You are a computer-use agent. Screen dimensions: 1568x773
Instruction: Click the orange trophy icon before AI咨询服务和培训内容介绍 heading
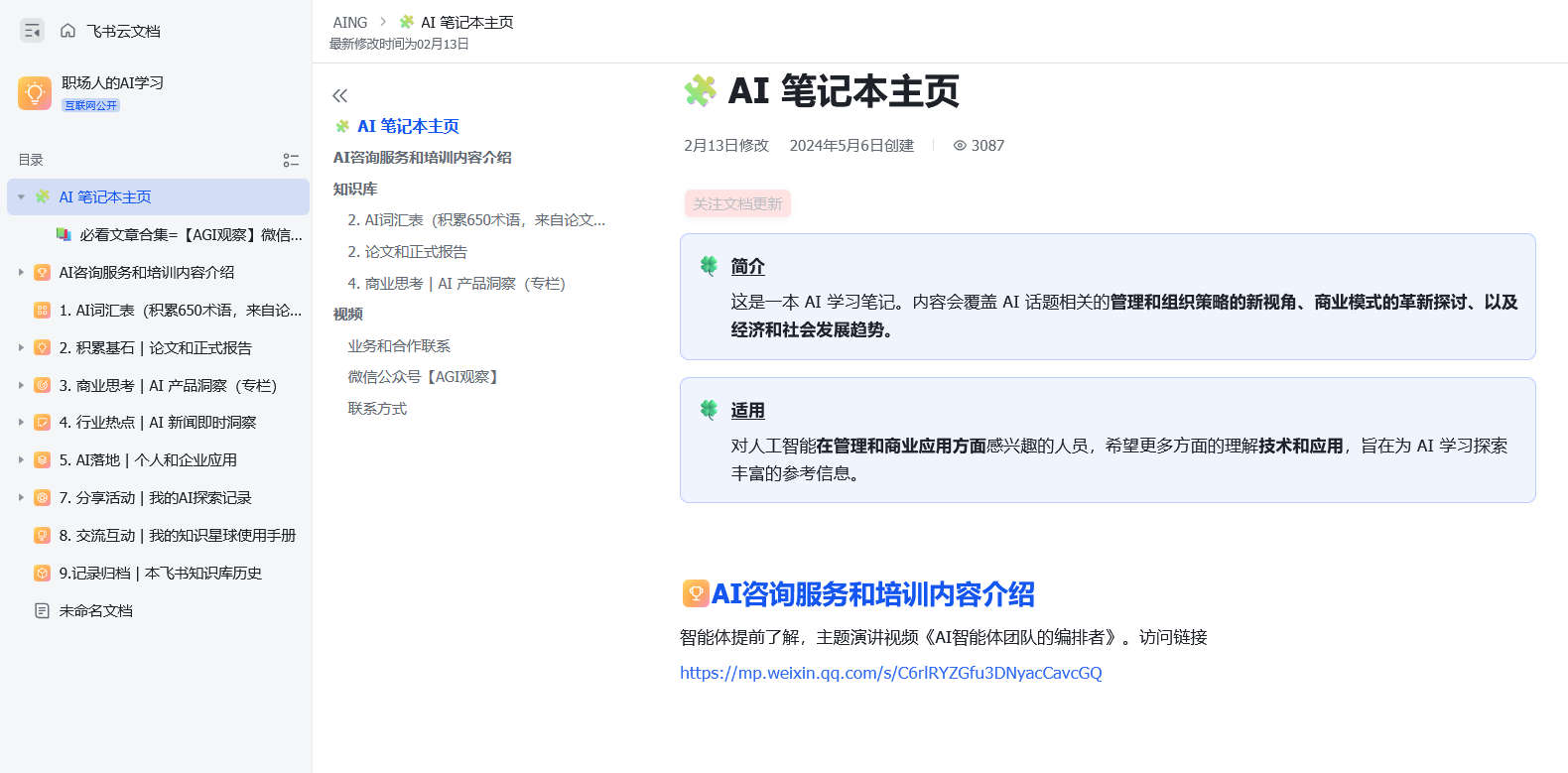(x=696, y=593)
